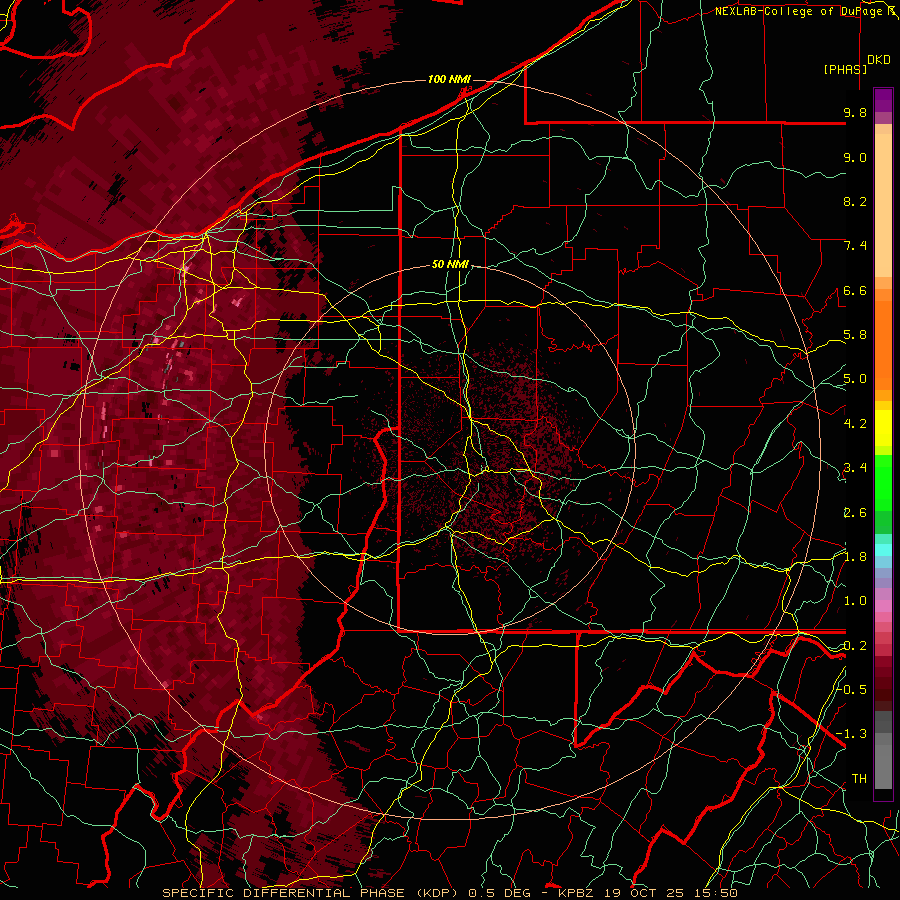Screen dimensions: 900x900
Task: Click the "100 NMI" range ring label
Action: [x=449, y=79]
